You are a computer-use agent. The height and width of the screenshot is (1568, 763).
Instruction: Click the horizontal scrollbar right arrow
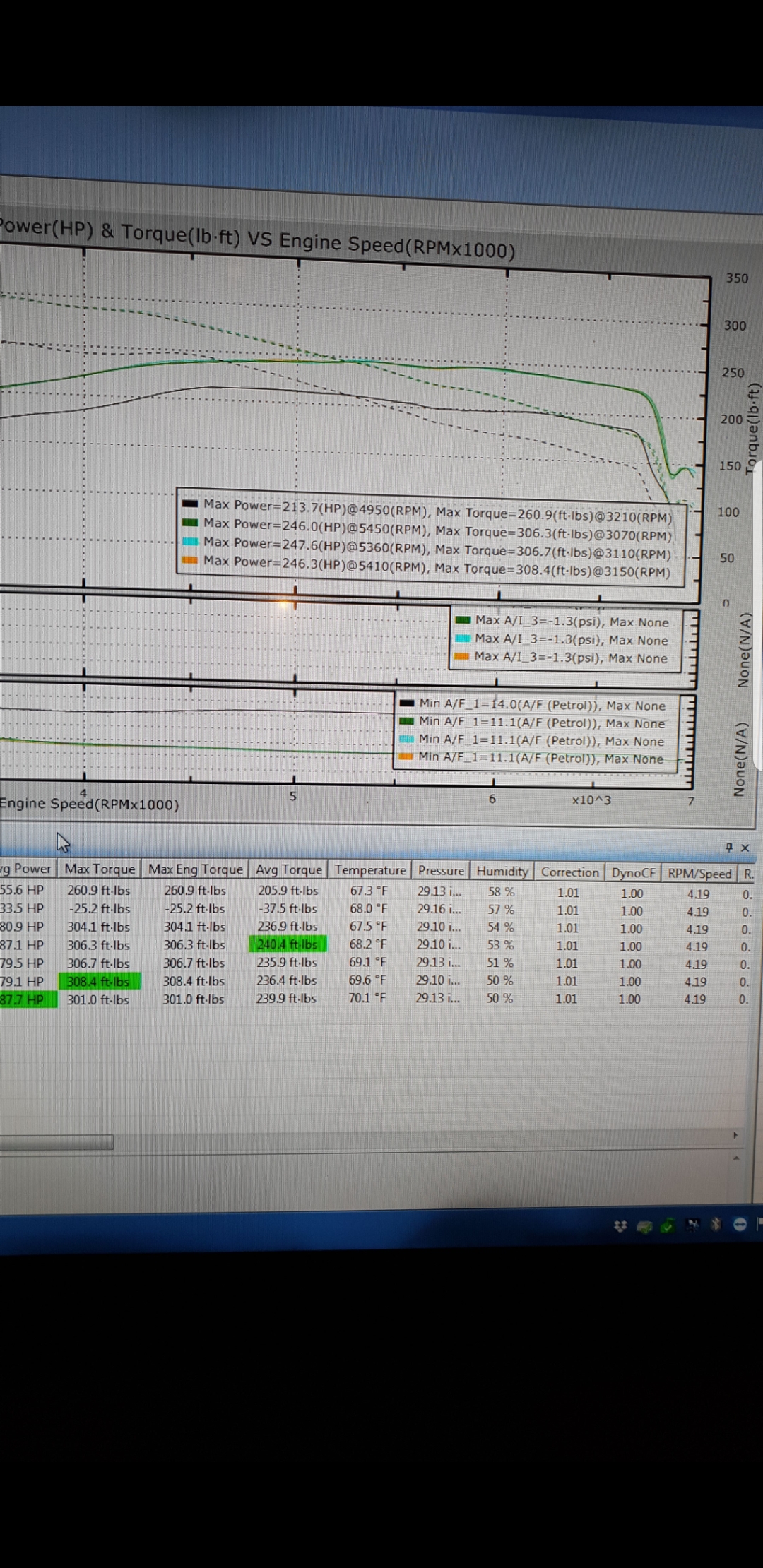[735, 1135]
